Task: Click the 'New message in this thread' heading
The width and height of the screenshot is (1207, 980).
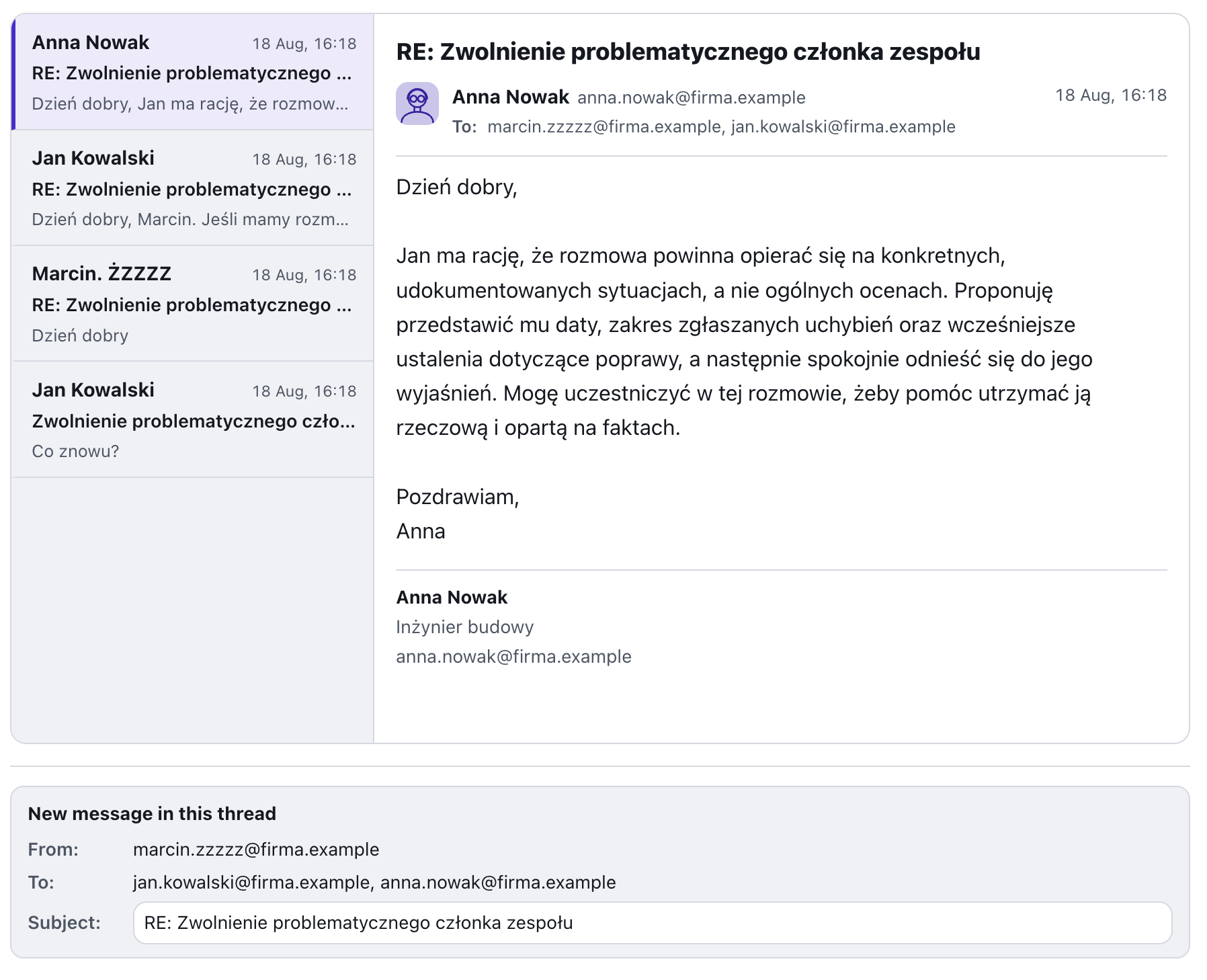Action: coord(152,813)
